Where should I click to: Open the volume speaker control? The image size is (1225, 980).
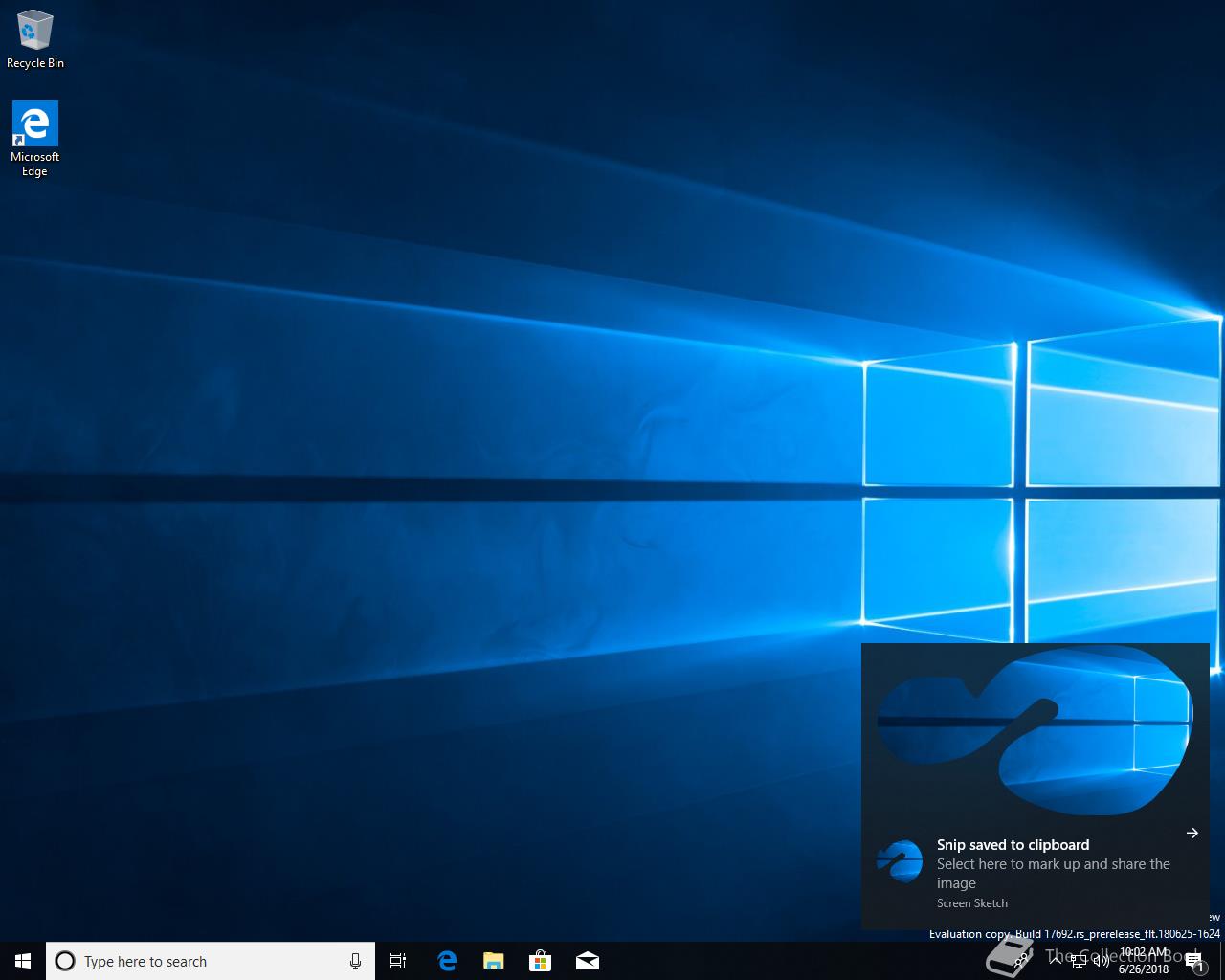pos(1101,961)
